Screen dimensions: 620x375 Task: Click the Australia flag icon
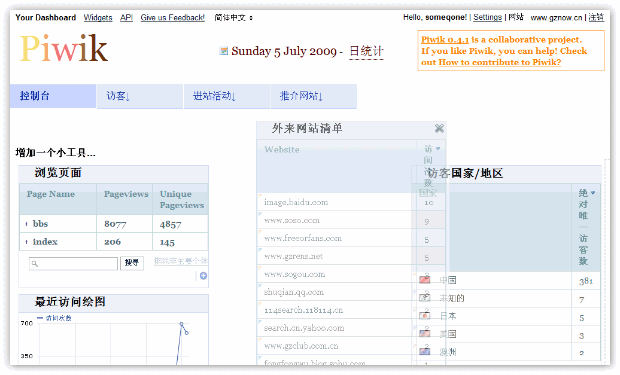[x=424, y=352]
